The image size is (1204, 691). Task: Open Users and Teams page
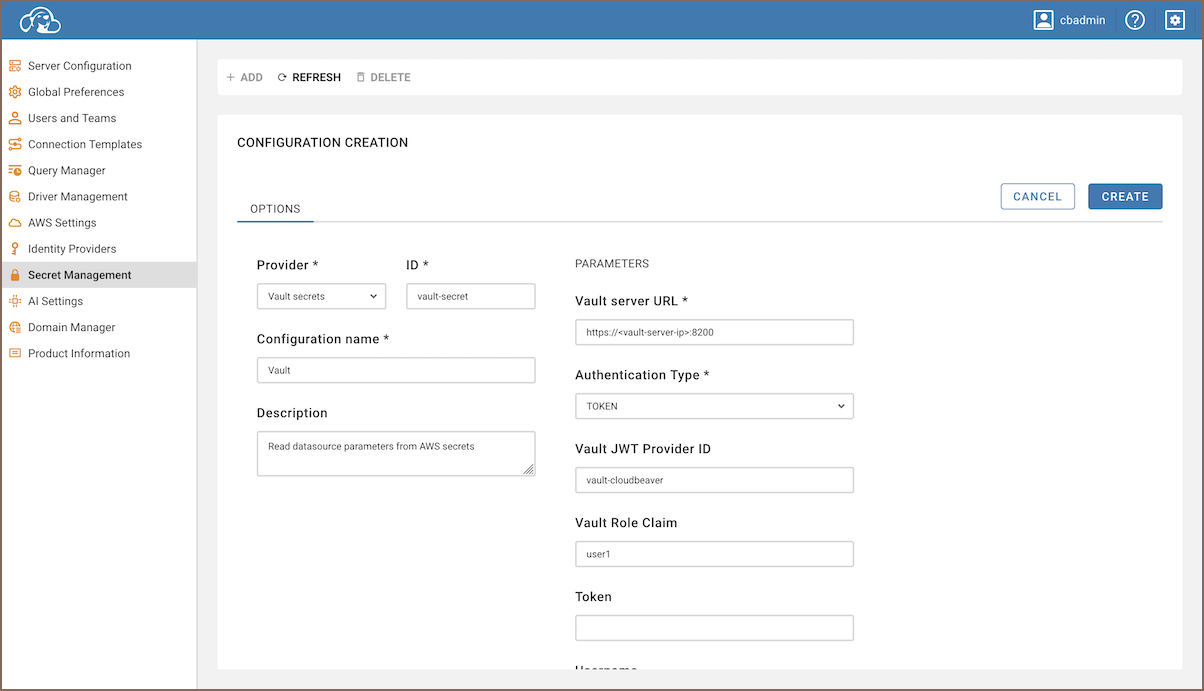(x=72, y=118)
